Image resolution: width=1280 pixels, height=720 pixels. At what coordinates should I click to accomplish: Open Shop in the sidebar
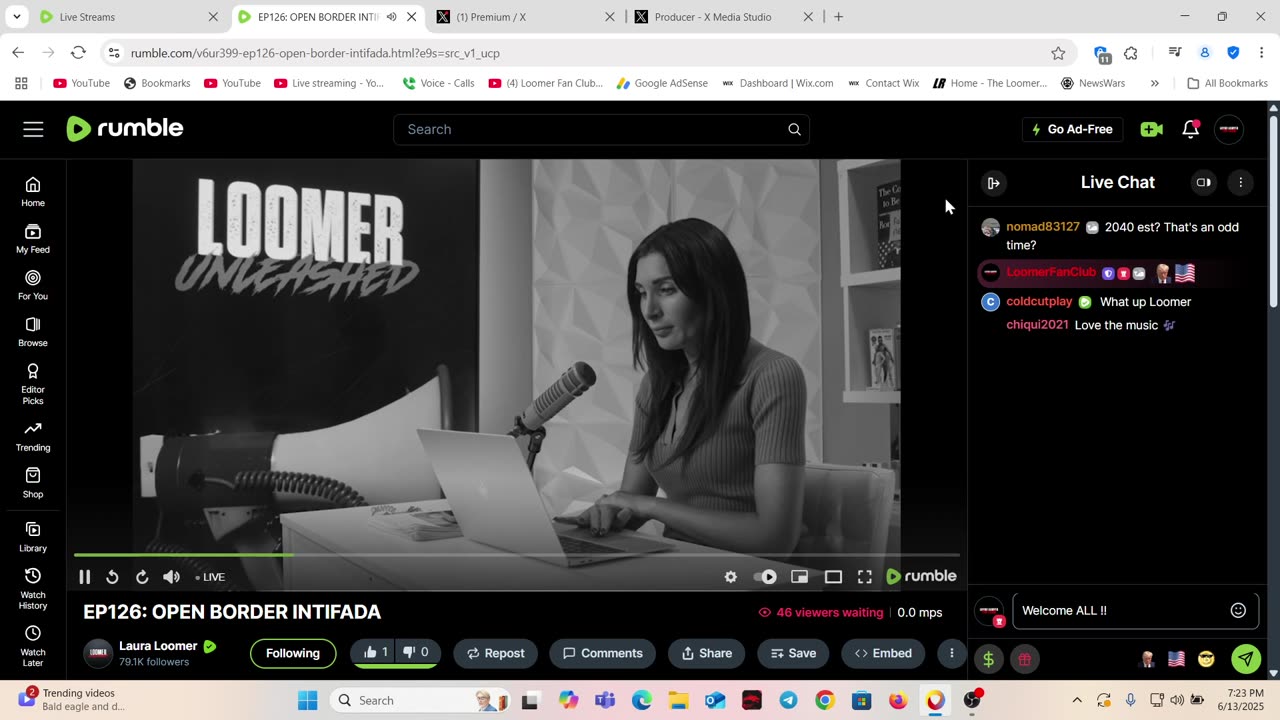33,483
